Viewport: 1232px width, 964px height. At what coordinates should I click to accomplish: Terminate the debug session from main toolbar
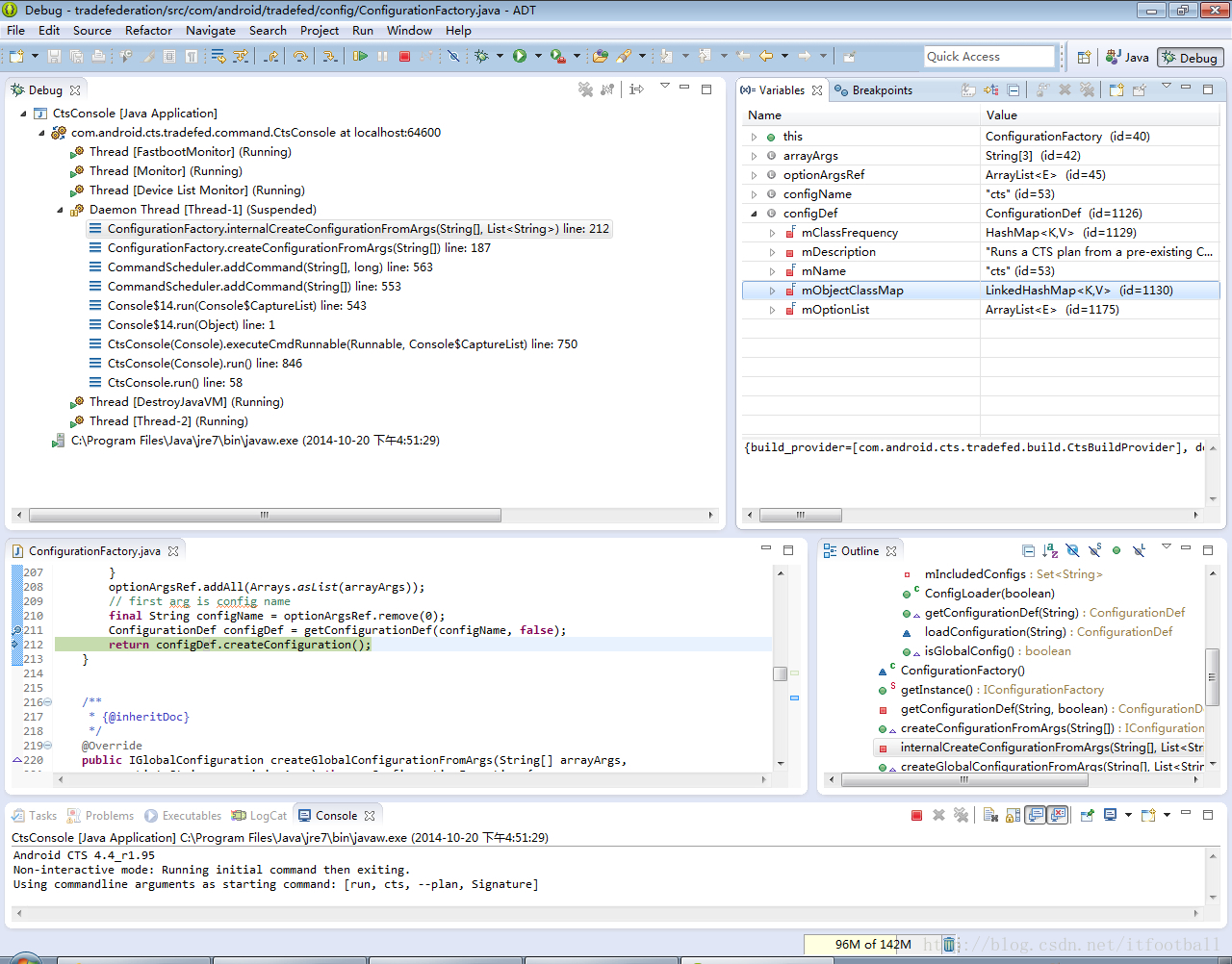pyautogui.click(x=404, y=57)
